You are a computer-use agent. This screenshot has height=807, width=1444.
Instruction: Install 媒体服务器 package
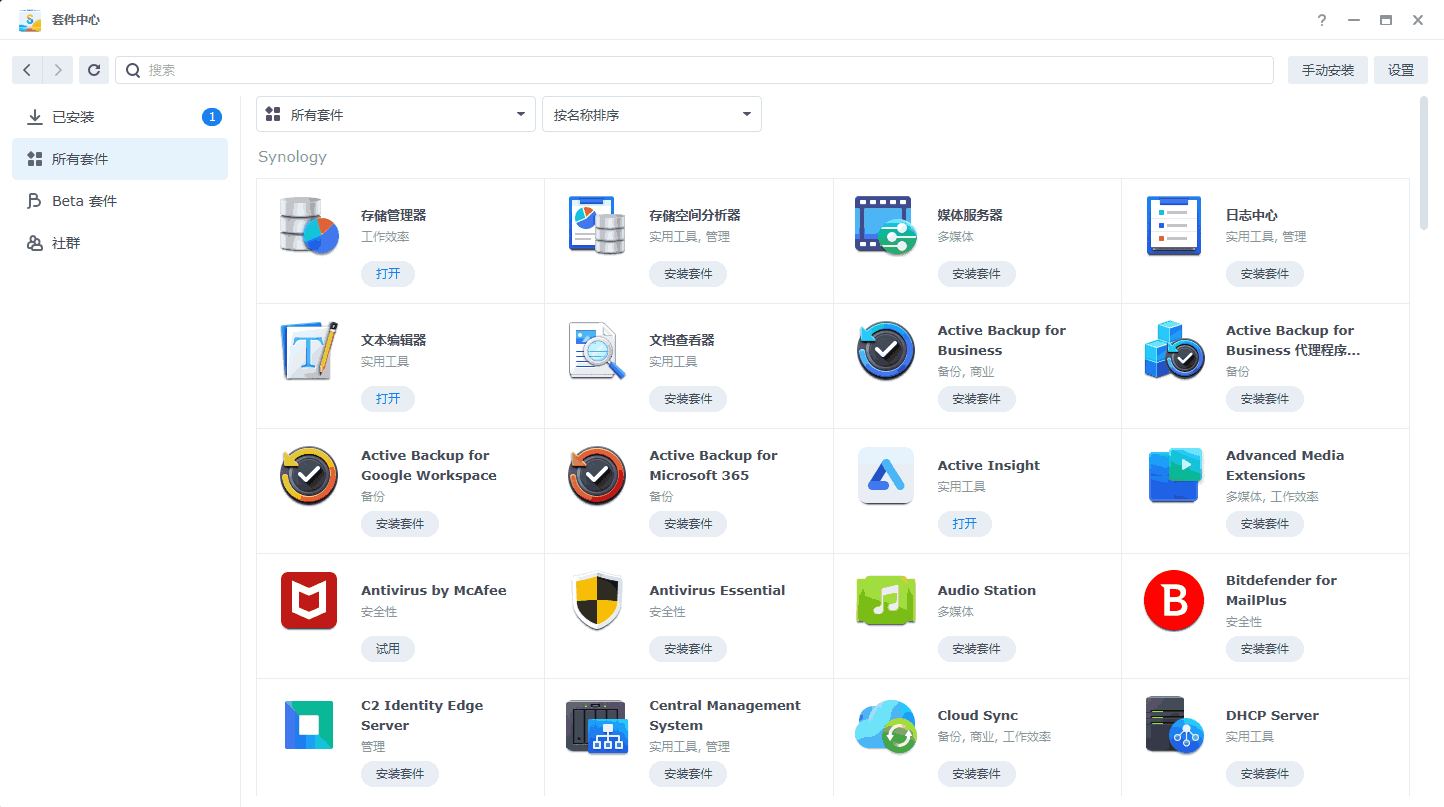coord(976,274)
